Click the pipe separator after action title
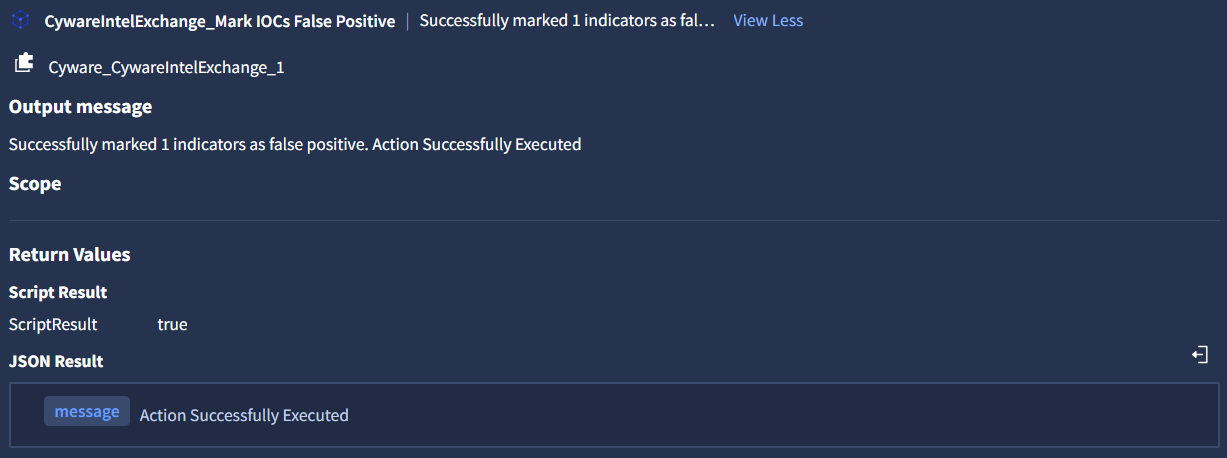This screenshot has width=1227, height=458. point(407,21)
